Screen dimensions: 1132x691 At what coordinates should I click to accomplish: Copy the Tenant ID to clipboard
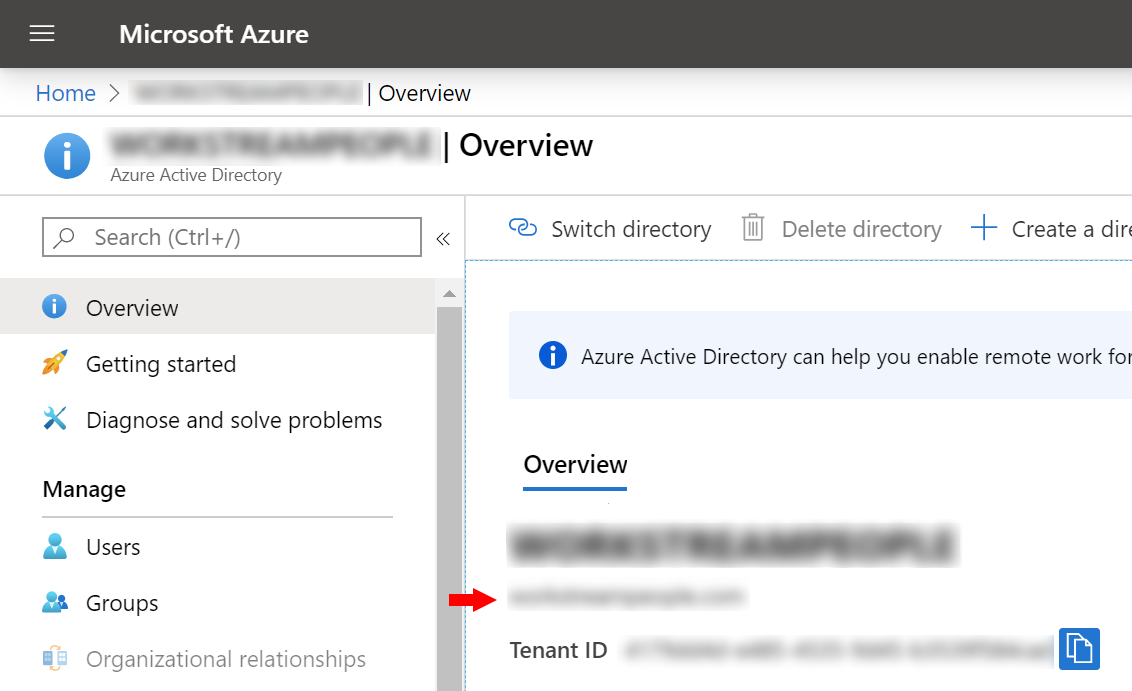(1079, 649)
